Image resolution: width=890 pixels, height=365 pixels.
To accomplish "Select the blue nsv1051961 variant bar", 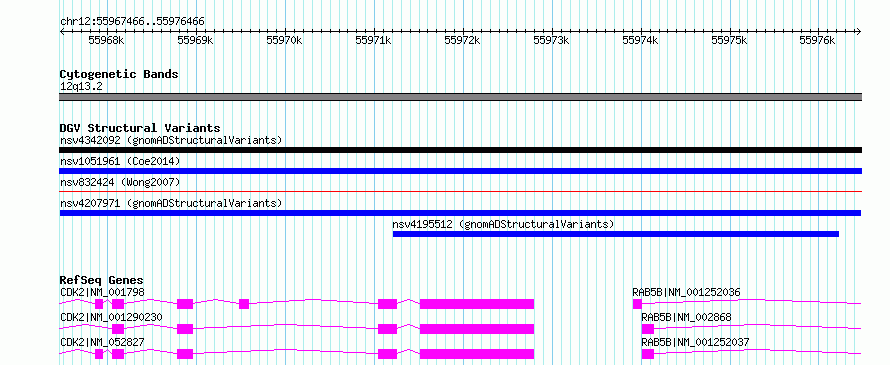I will pos(461,171).
